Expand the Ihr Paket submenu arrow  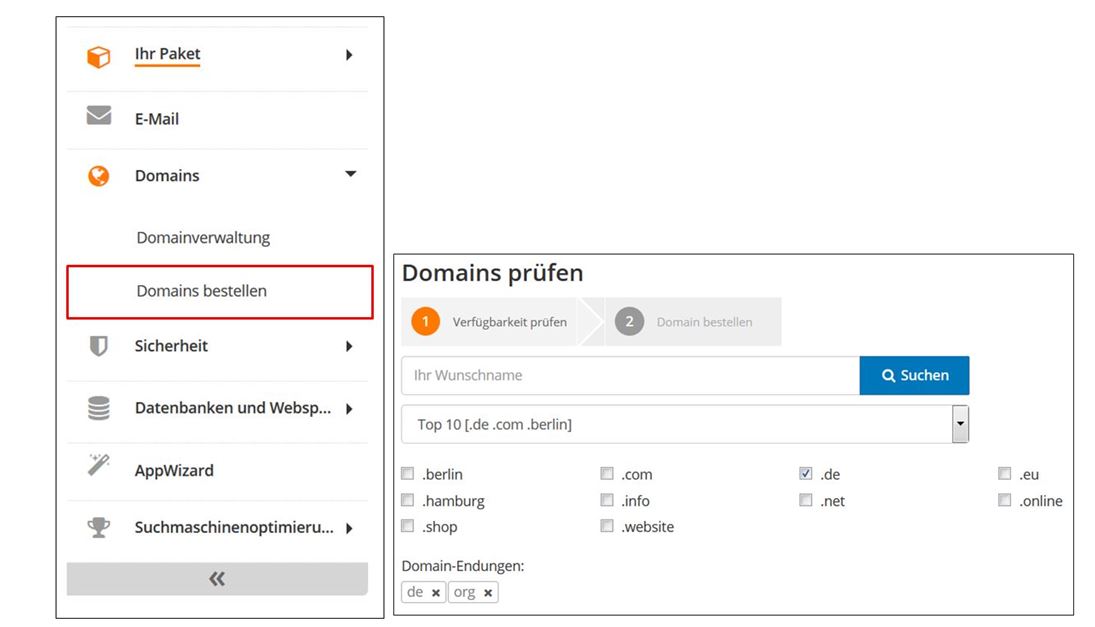(349, 54)
